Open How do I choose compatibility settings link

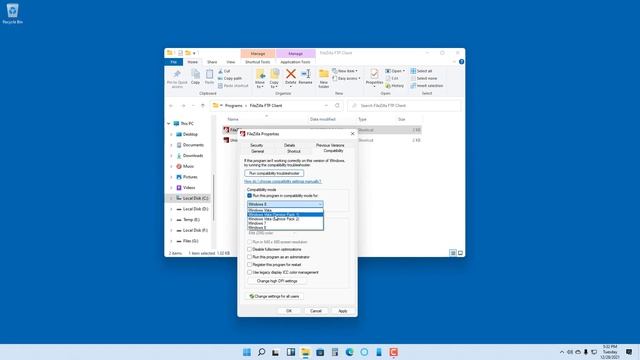coord(282,181)
